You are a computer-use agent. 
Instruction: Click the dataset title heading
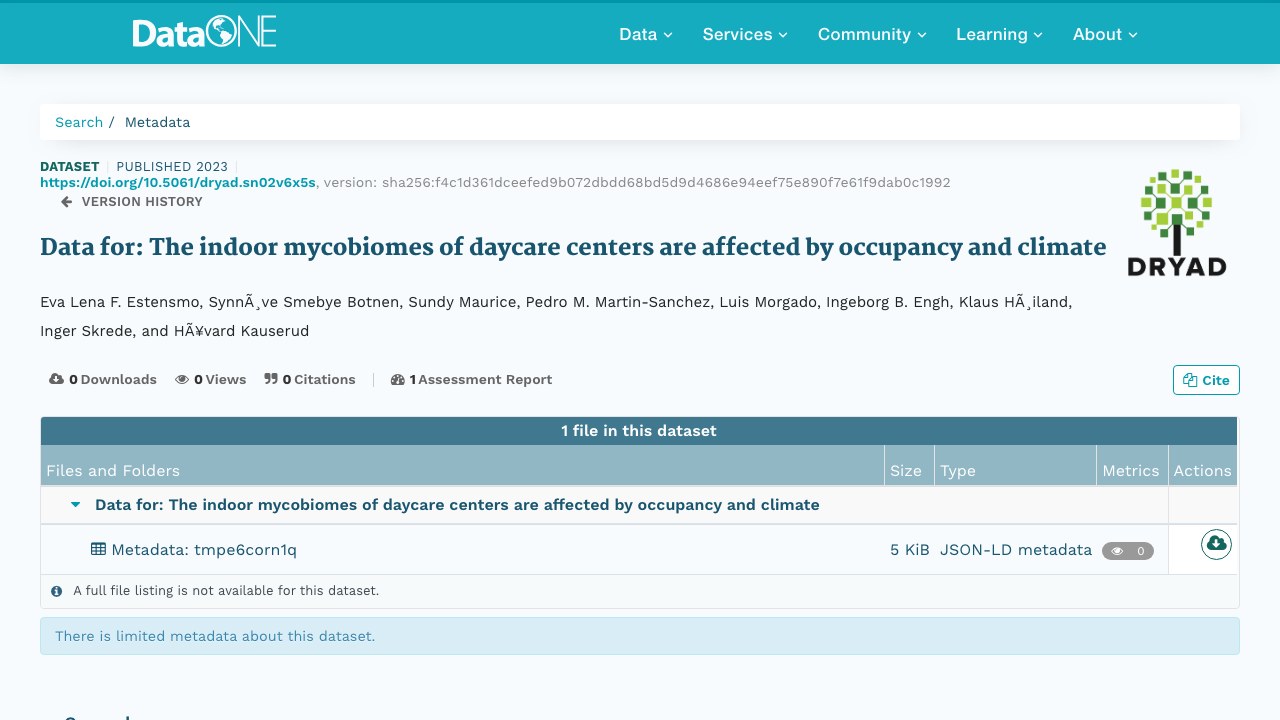[573, 247]
